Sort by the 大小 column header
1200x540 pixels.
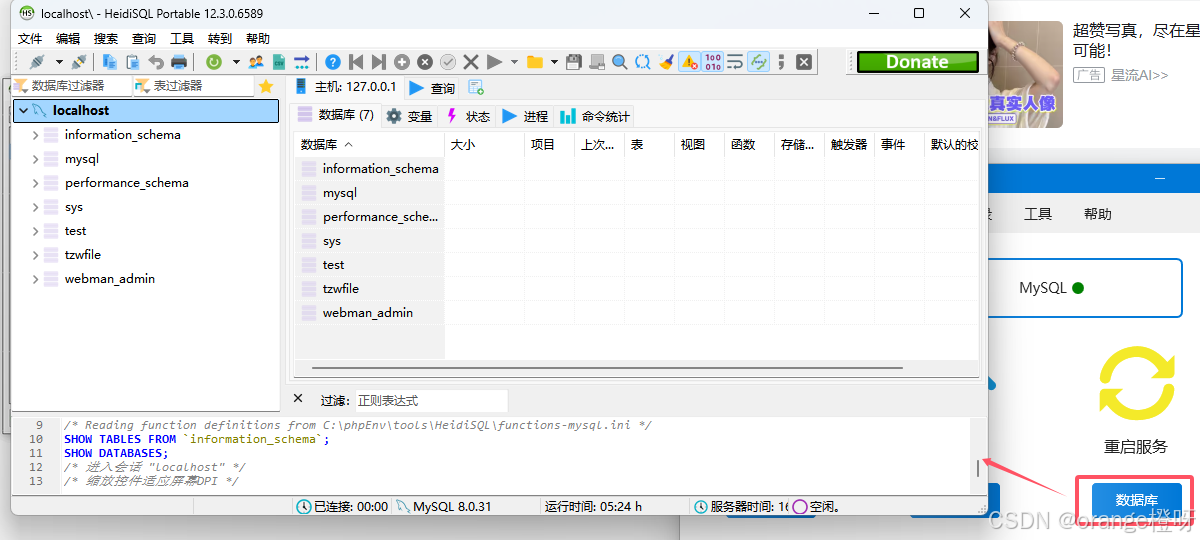pyautogui.click(x=485, y=145)
